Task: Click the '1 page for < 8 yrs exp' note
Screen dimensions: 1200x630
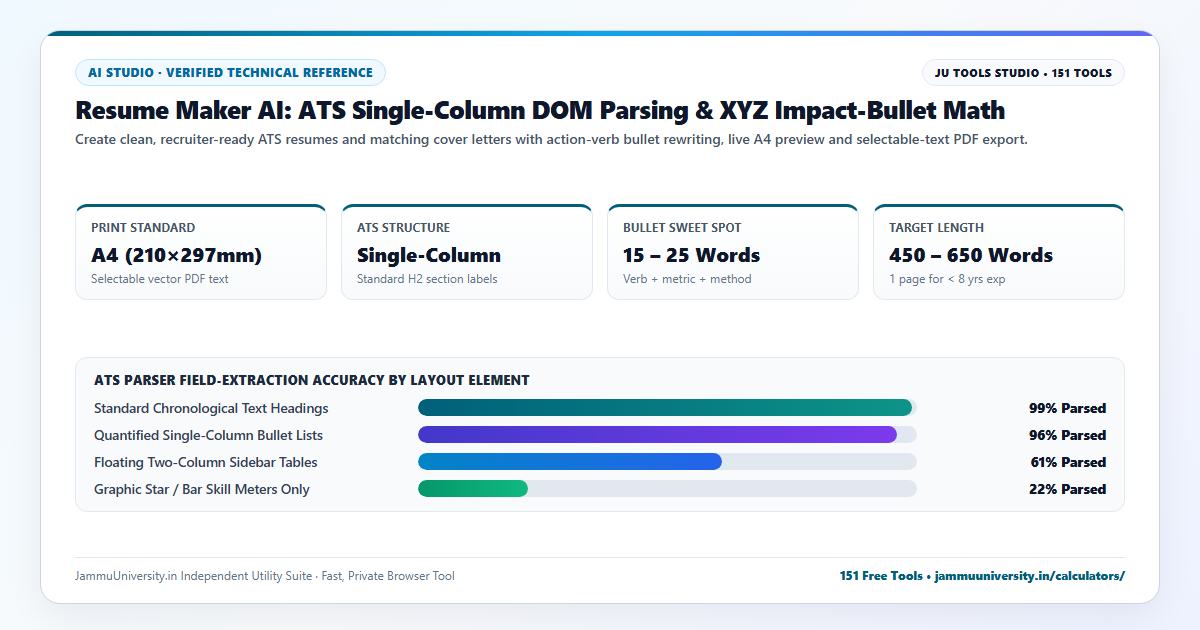Action: tap(947, 279)
